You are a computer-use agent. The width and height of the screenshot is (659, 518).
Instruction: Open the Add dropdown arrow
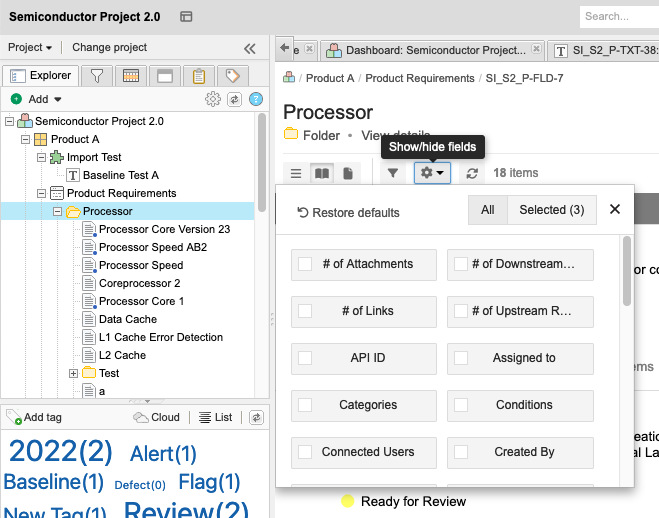58,100
